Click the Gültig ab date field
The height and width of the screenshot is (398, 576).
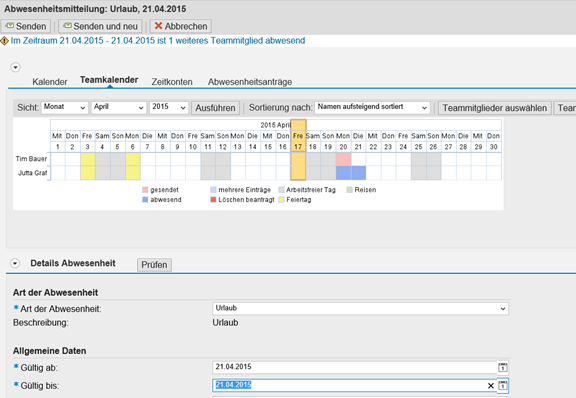(354, 367)
